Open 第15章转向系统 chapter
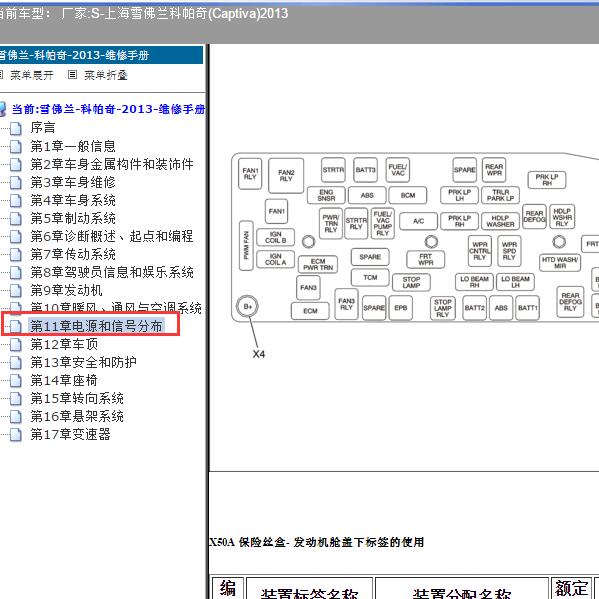The image size is (599, 599). (77, 398)
